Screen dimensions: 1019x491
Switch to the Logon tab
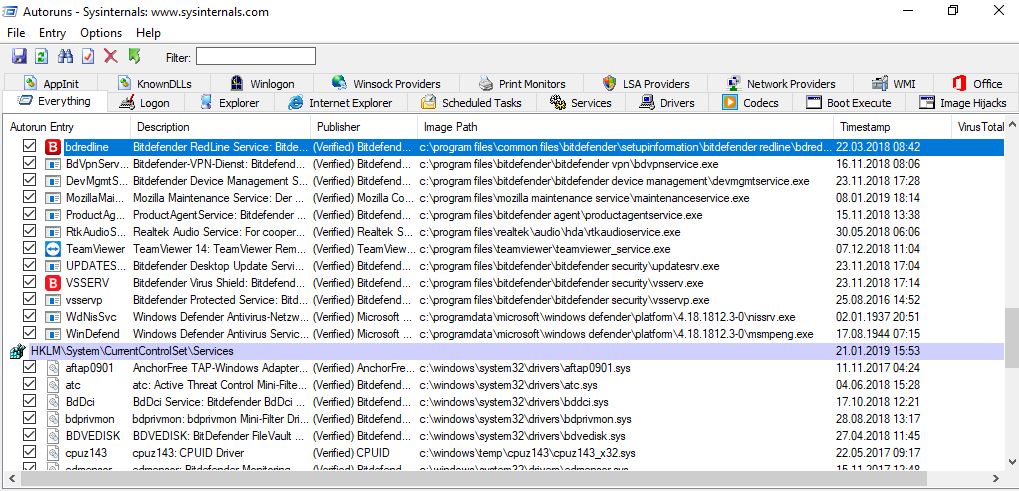pyautogui.click(x=146, y=103)
